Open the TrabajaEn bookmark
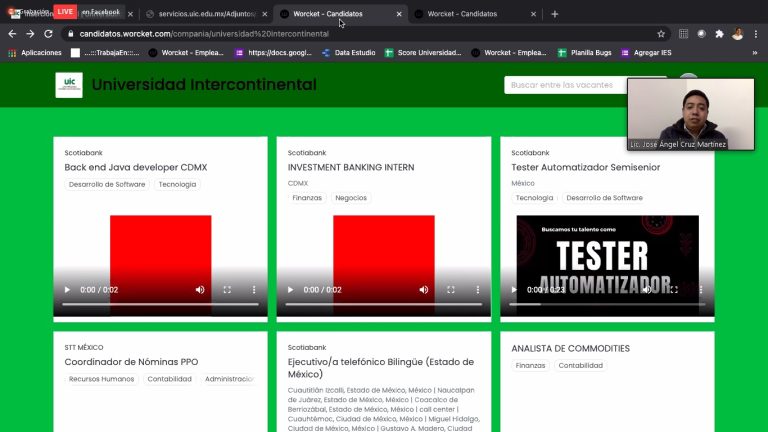768x432 pixels. click(105, 53)
